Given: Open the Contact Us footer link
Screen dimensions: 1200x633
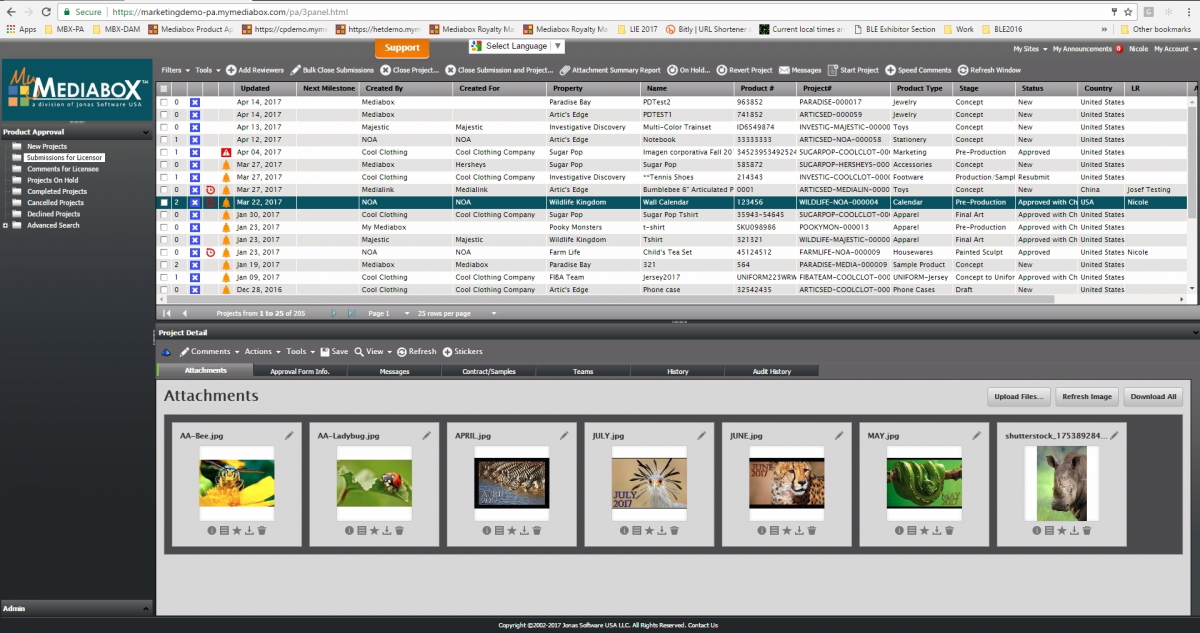Looking at the screenshot, I should tap(702, 625).
